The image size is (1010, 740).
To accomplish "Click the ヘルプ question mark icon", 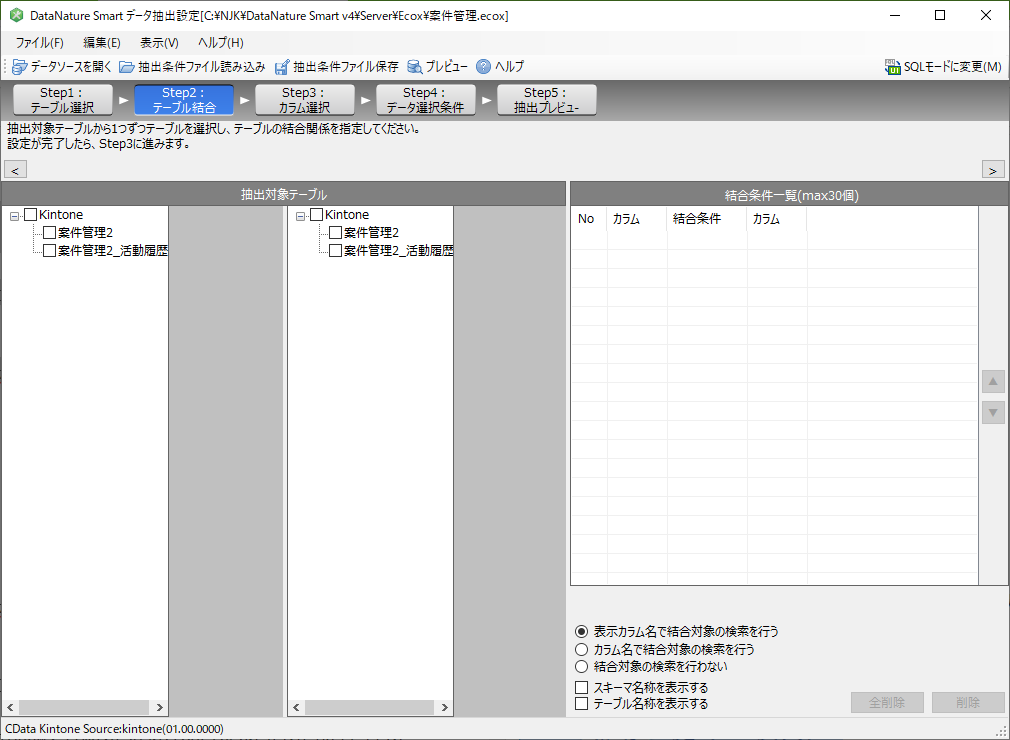I will click(483, 66).
